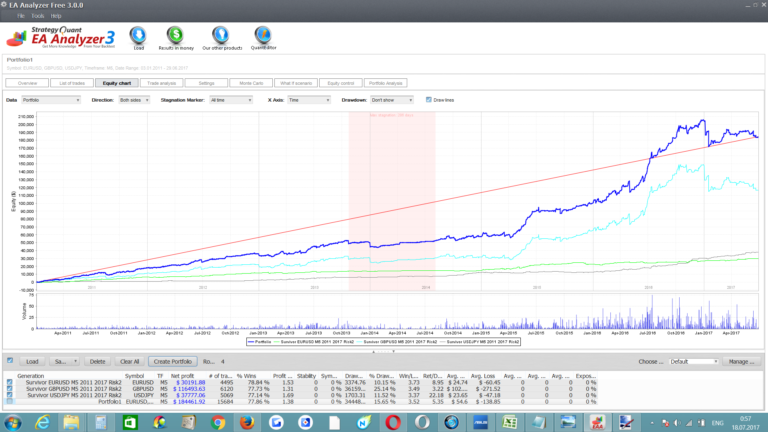Click the Manage... button
Image resolution: width=768 pixels, height=432 pixels.
741,361
